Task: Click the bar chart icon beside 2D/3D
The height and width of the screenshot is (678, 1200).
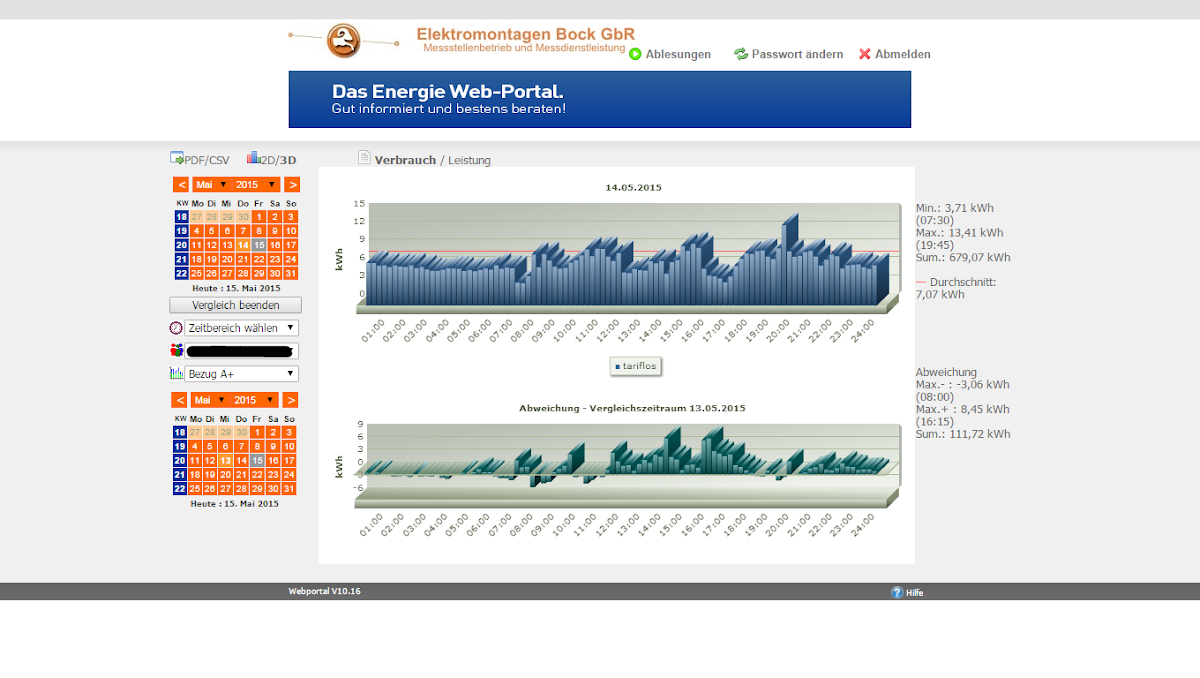Action: pyautogui.click(x=253, y=158)
